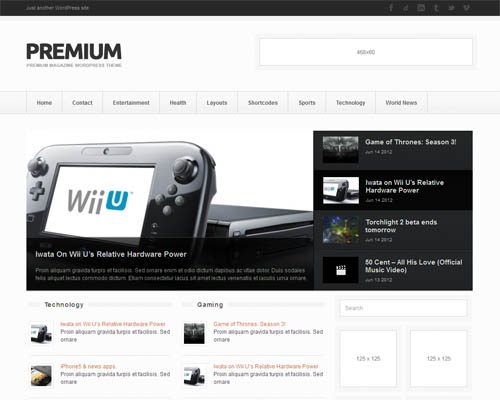Click the 468x60 banner ad placeholder
The width and height of the screenshot is (500, 400).
[366, 52]
